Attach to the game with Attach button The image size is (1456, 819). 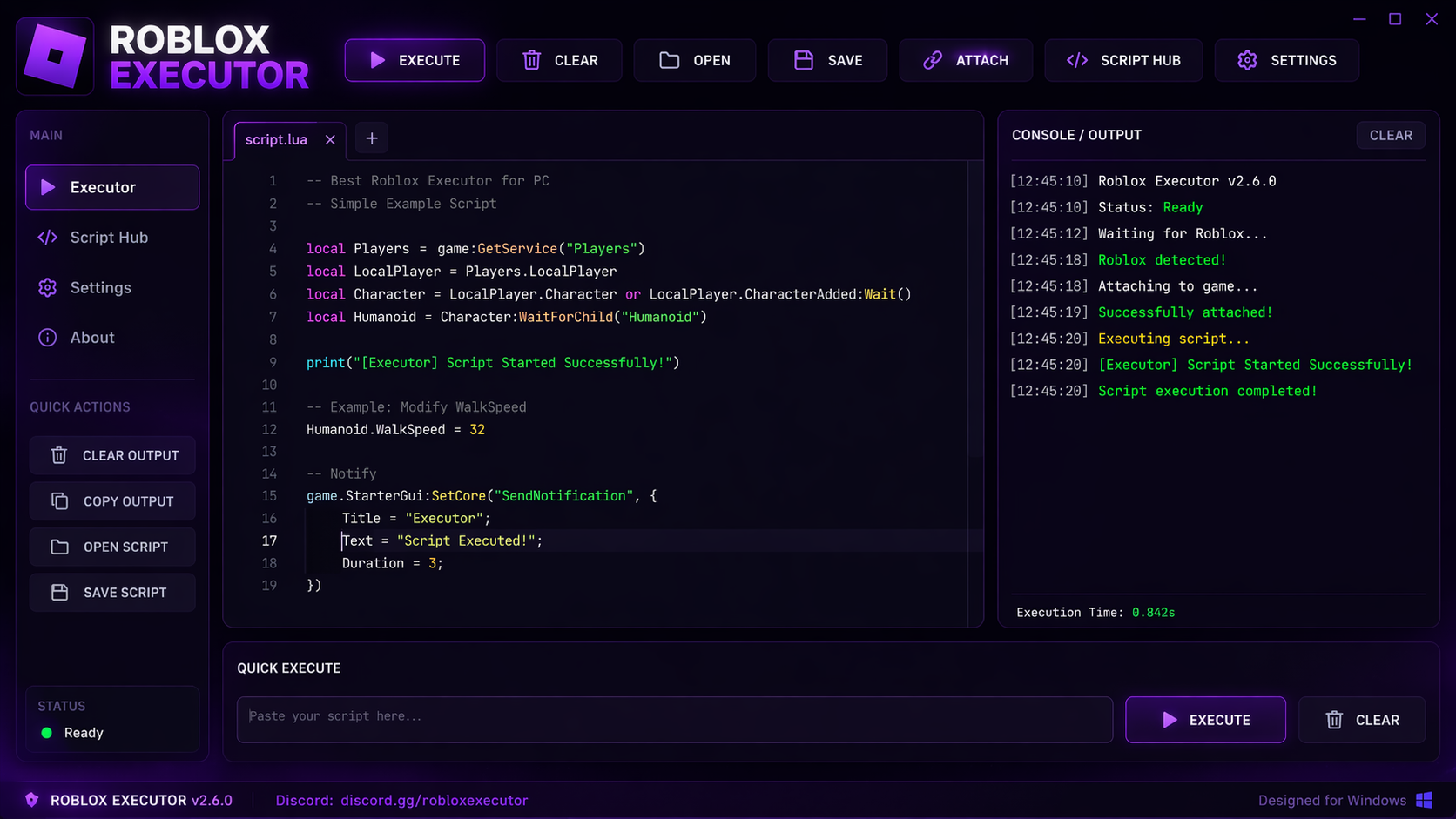click(x=966, y=60)
